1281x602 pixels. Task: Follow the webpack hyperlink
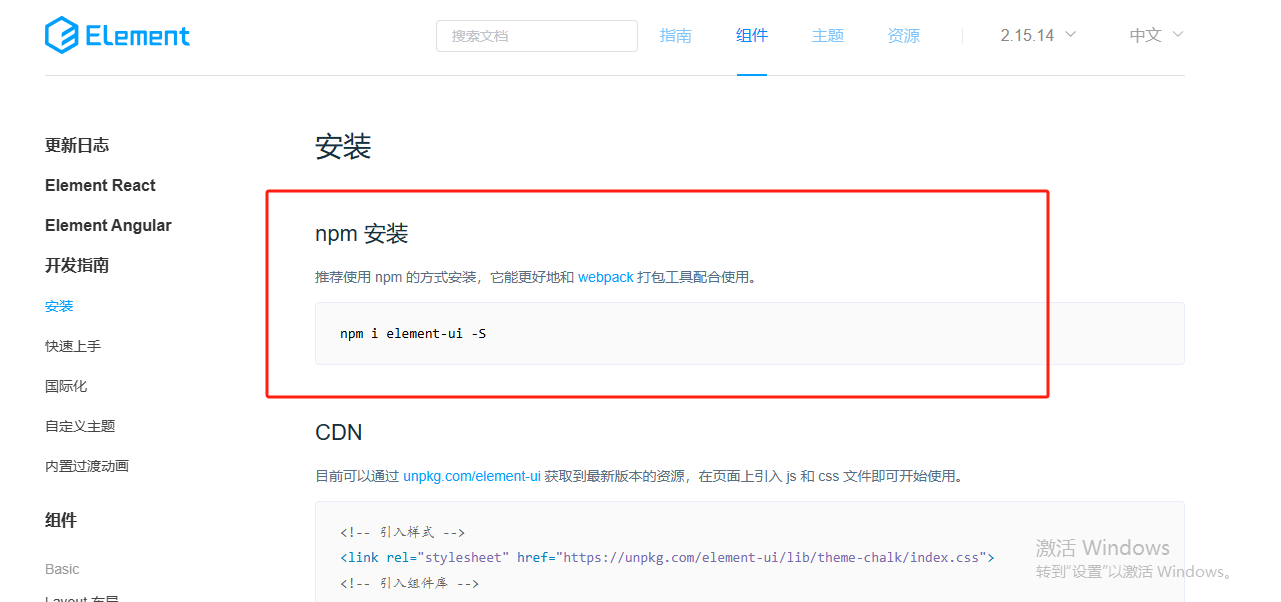(x=606, y=277)
